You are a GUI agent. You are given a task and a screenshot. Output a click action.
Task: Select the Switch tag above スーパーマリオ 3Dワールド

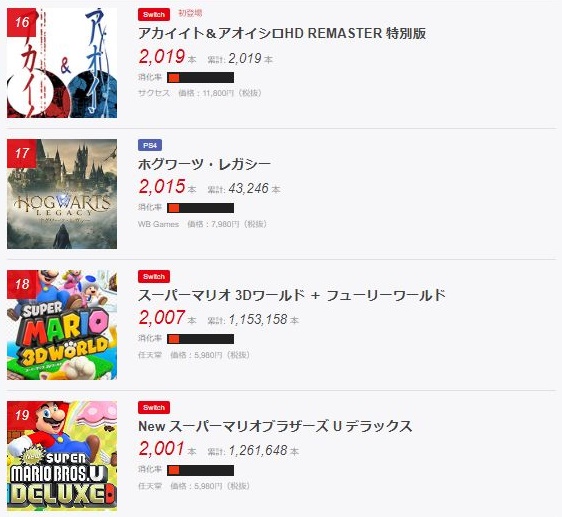click(x=154, y=276)
